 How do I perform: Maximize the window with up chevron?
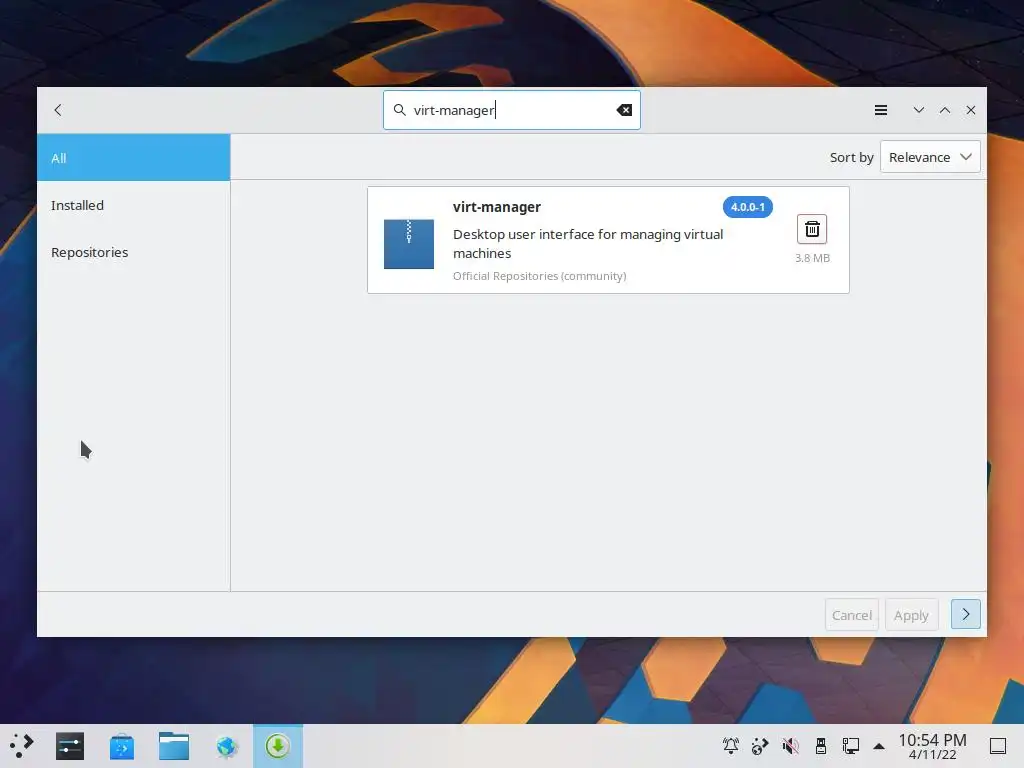(x=944, y=110)
